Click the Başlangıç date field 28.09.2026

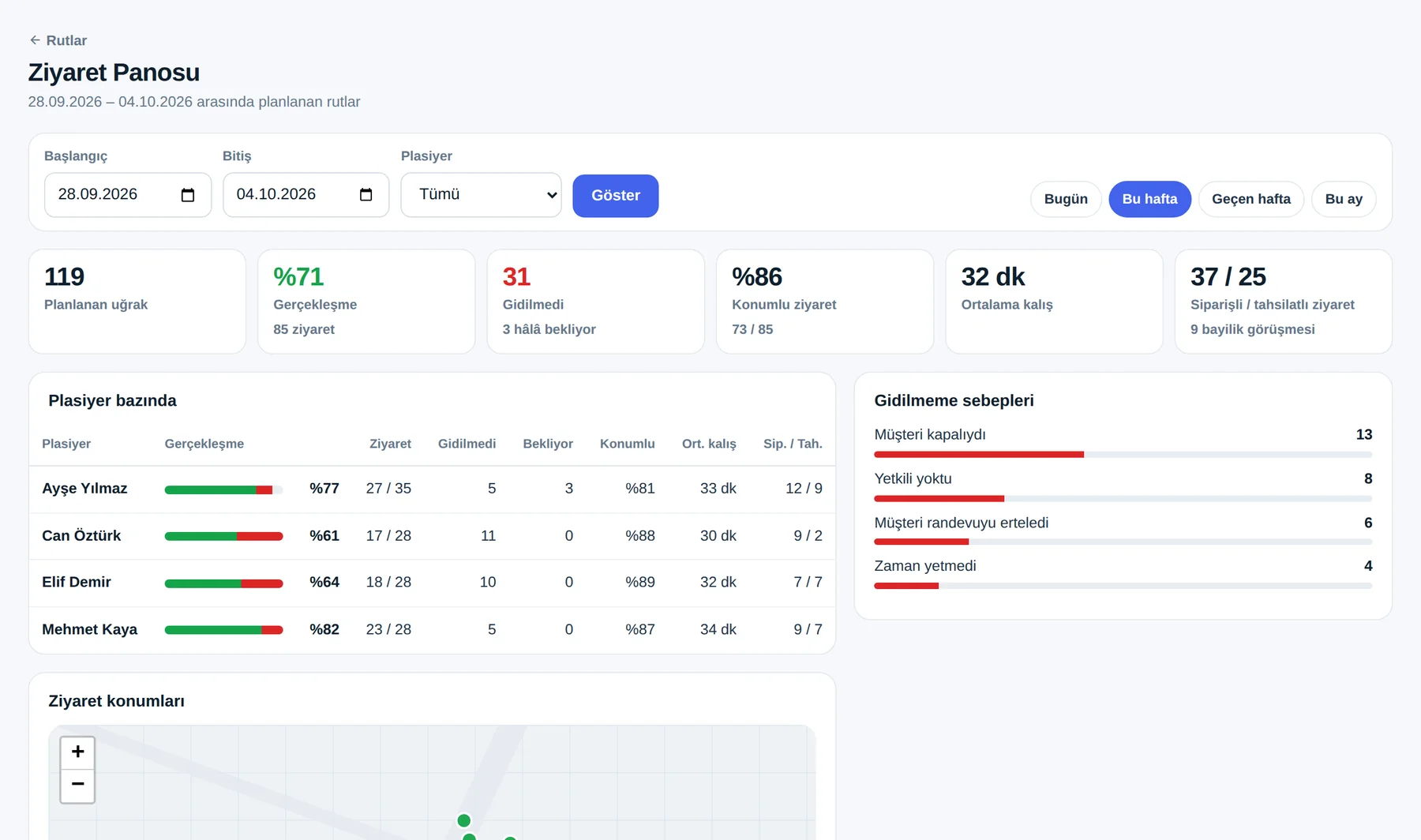128,195
